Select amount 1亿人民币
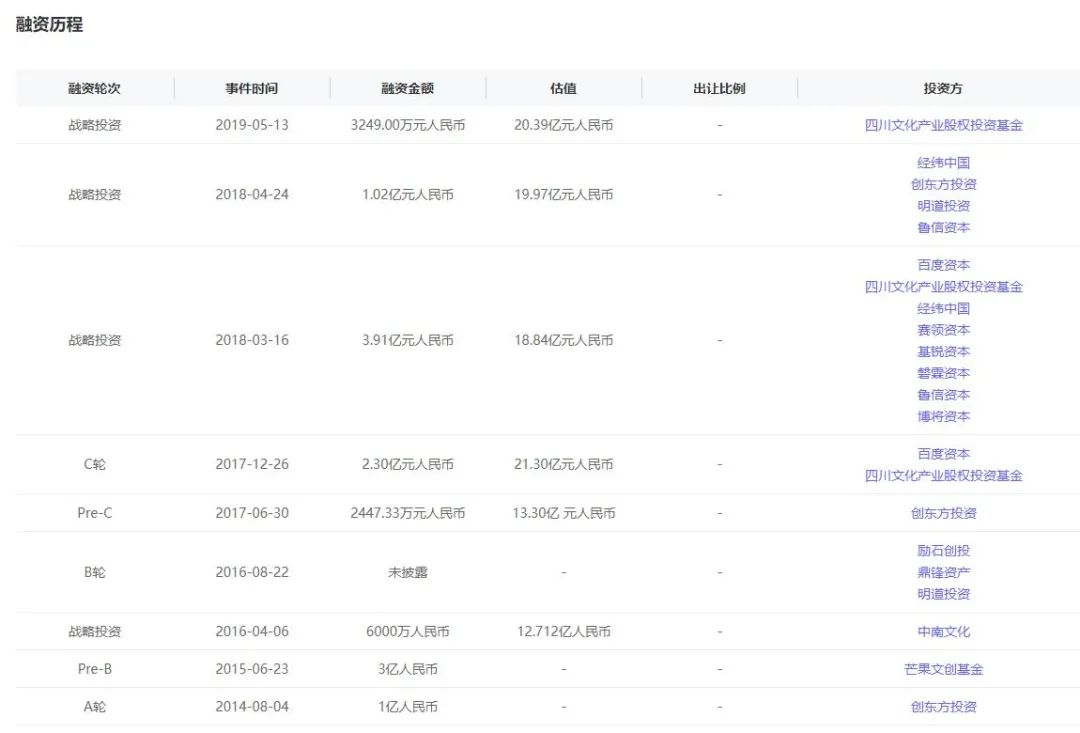 pyautogui.click(x=408, y=706)
